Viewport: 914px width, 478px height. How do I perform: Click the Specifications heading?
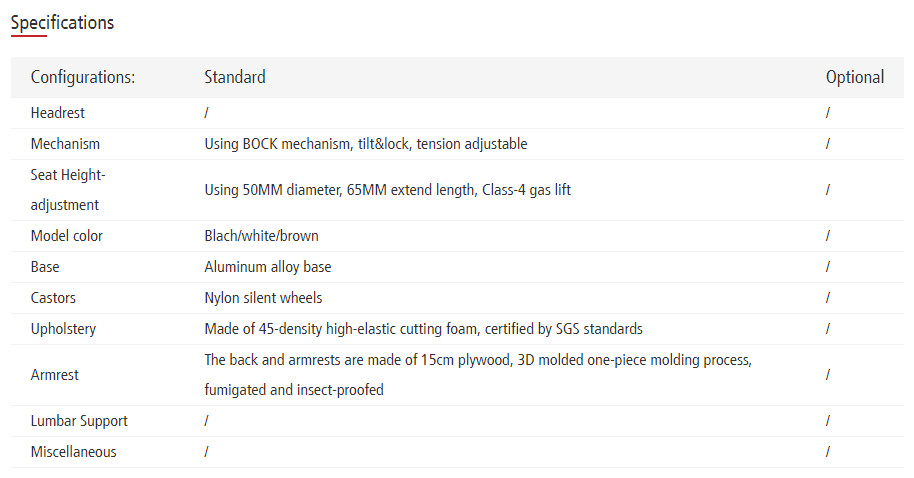[x=62, y=22]
